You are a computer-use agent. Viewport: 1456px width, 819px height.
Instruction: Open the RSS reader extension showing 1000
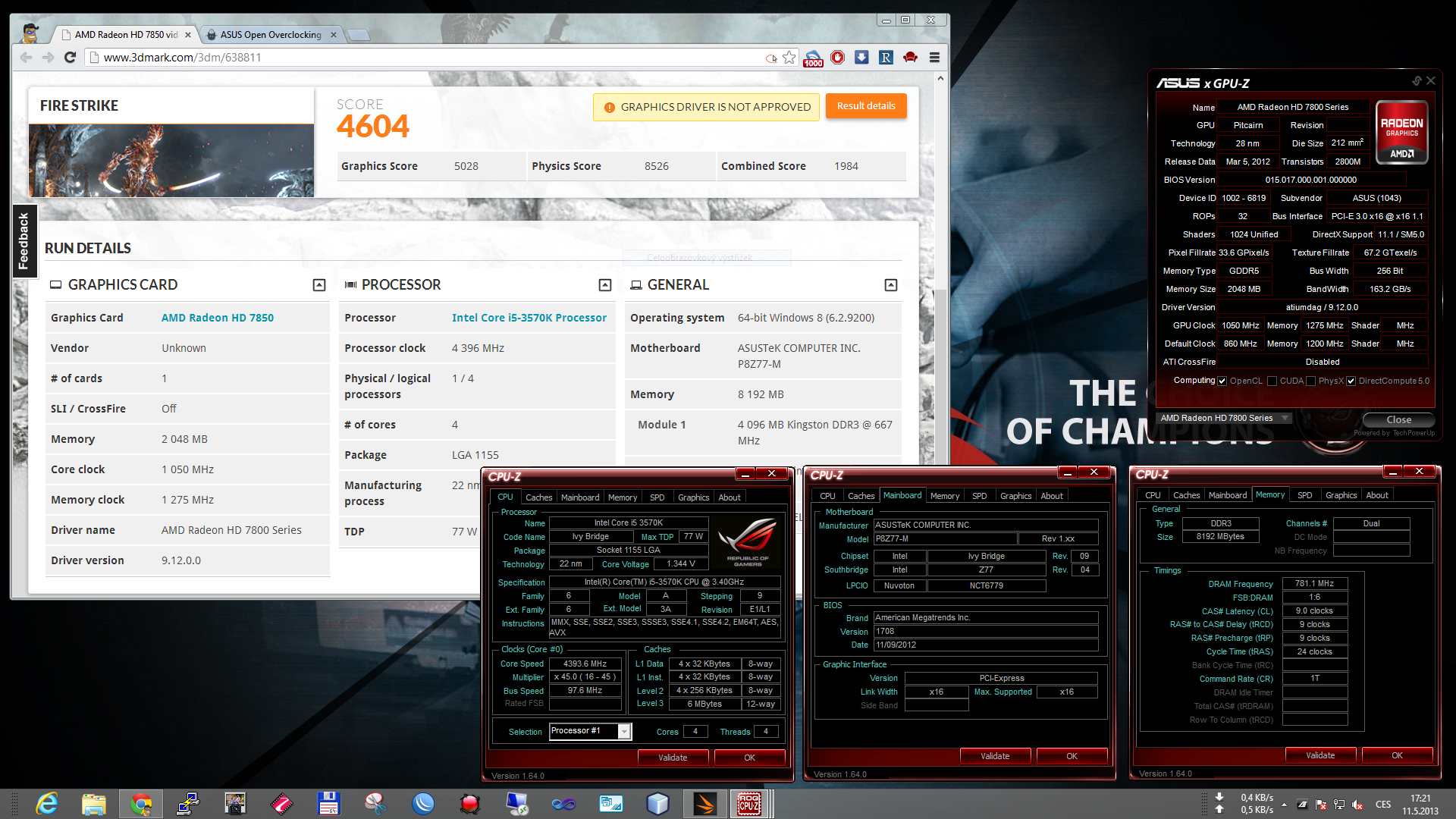coord(813,58)
